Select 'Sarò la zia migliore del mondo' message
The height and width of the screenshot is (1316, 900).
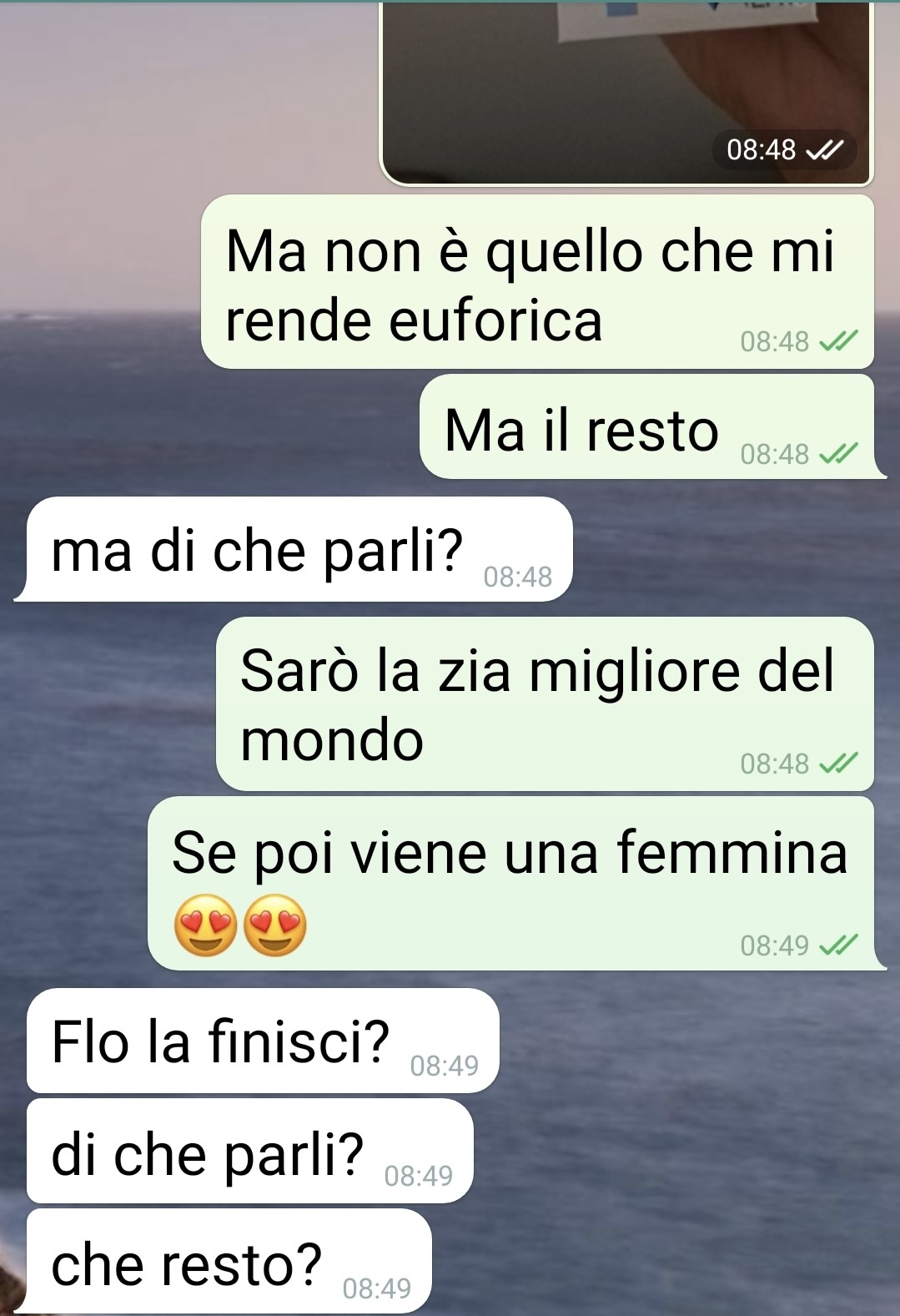tap(545, 704)
